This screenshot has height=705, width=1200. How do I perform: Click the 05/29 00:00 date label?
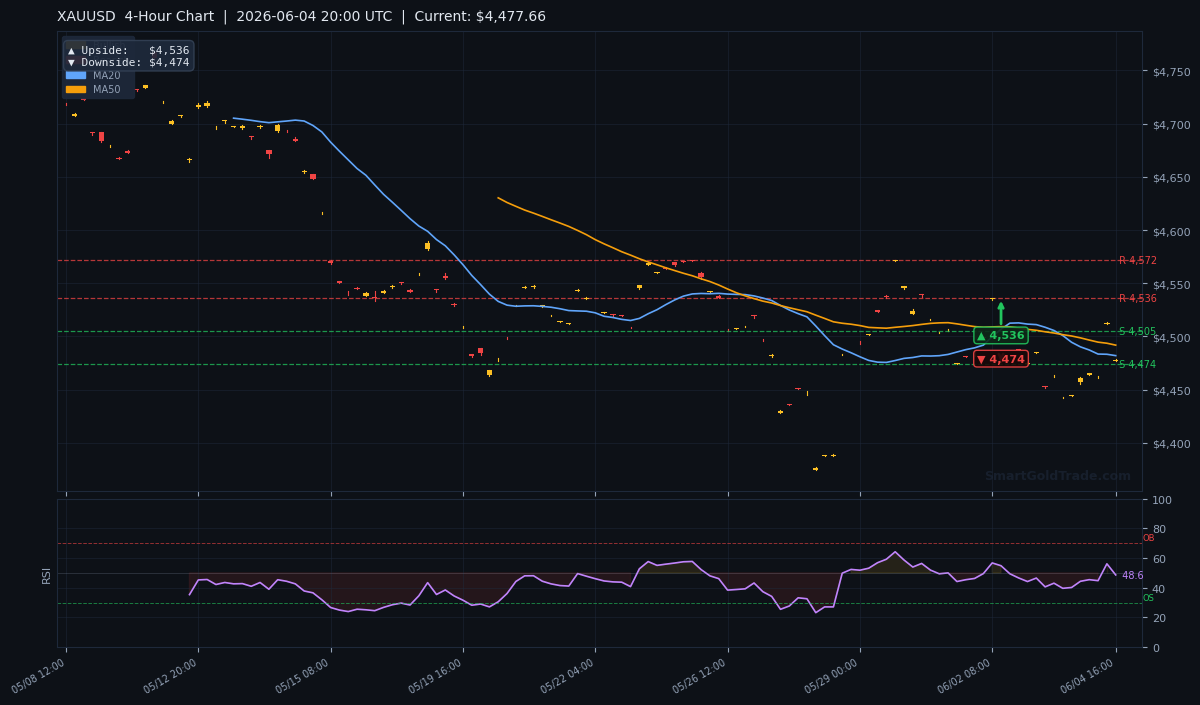[x=834, y=676]
